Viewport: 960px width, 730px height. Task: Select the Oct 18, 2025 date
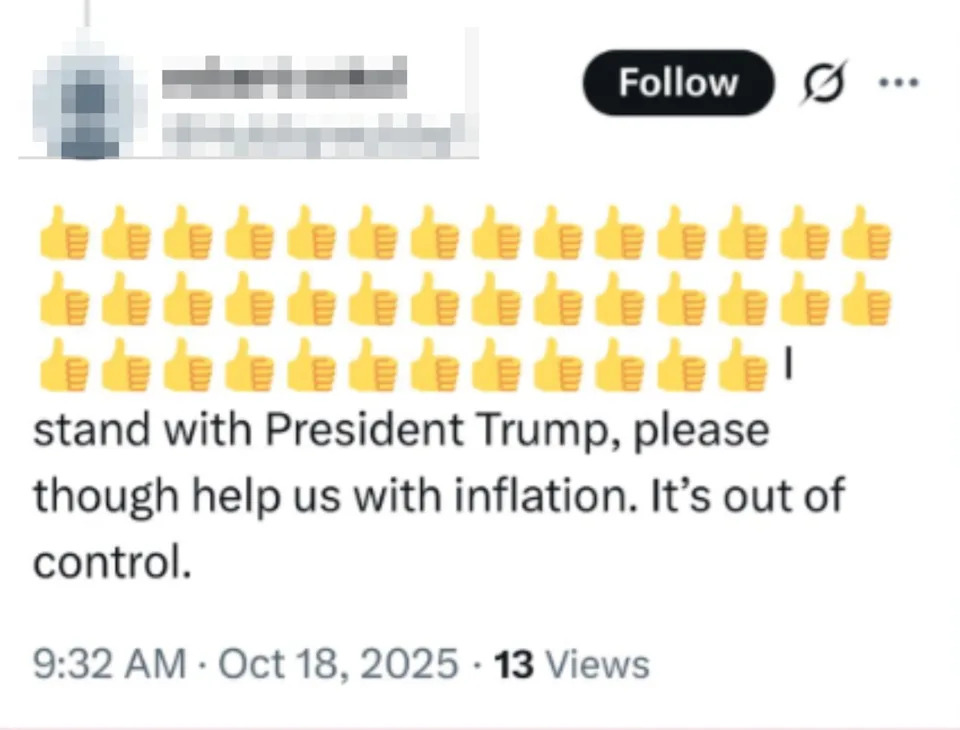(x=337, y=664)
